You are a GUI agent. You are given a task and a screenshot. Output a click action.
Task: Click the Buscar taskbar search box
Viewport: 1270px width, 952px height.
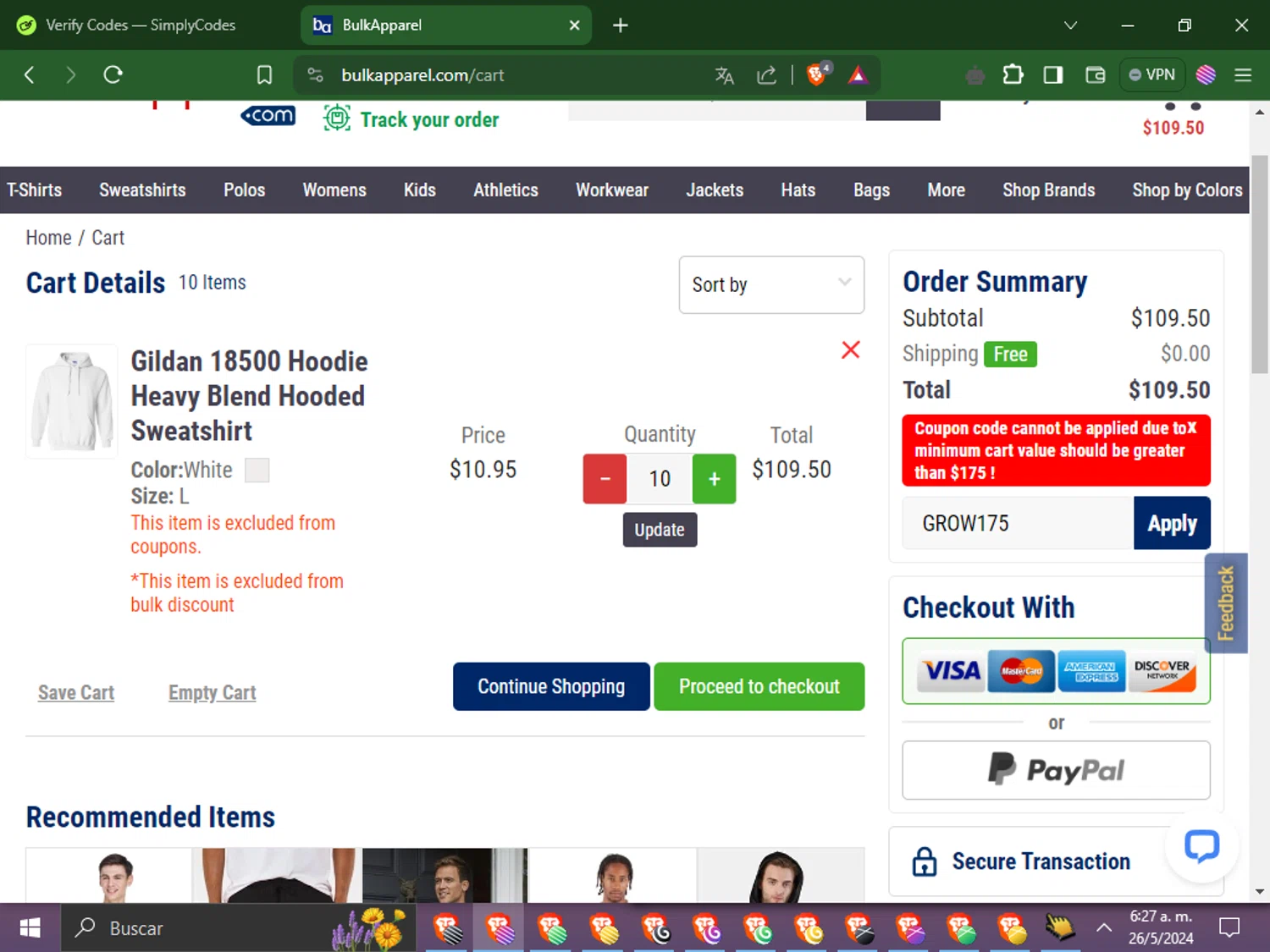coord(237,928)
